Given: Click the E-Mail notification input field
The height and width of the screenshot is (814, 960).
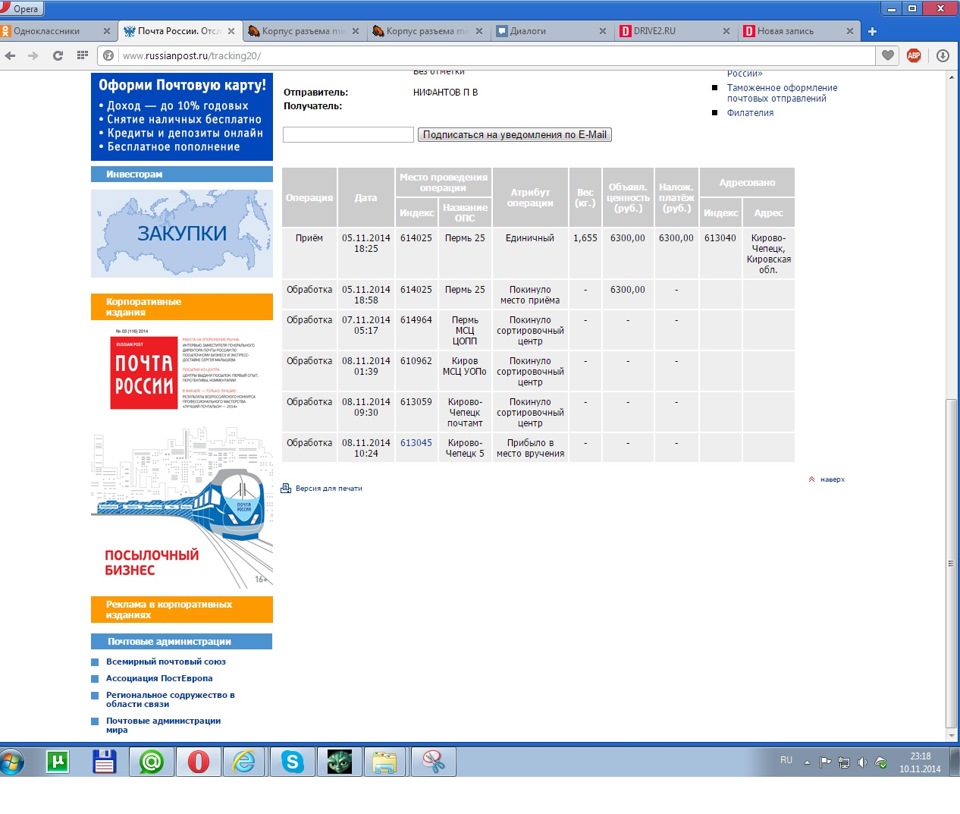Looking at the screenshot, I should (348, 134).
